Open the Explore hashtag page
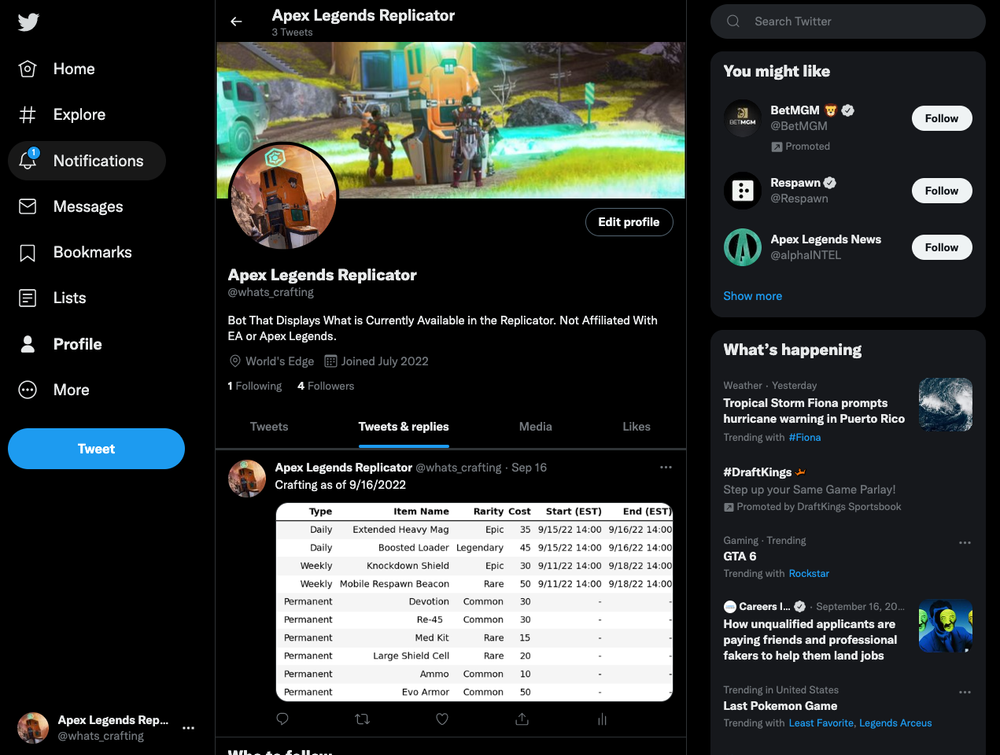This screenshot has height=755, width=1000. pos(62,115)
